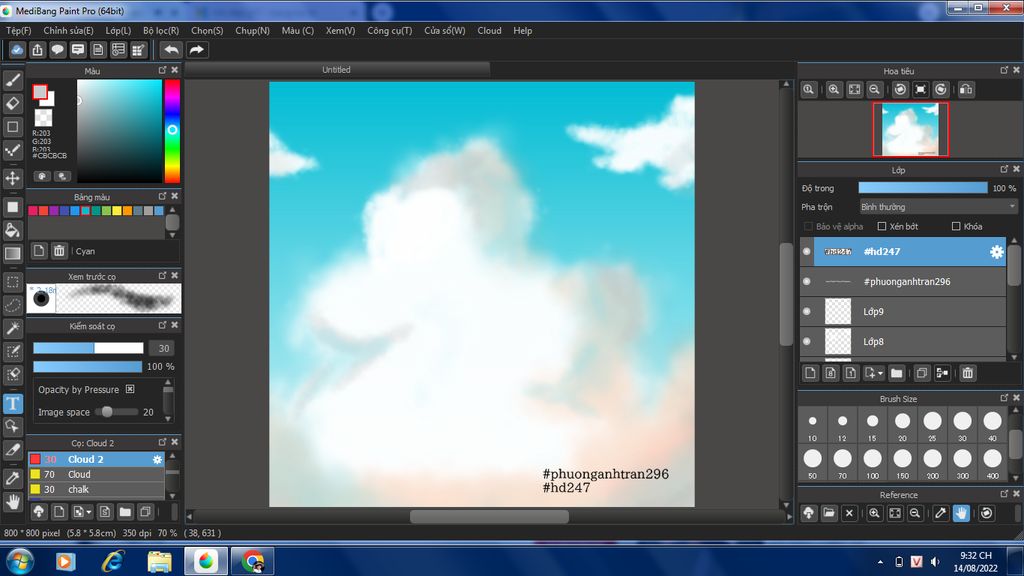The image size is (1024, 576).
Task: Select the Text tool
Action: click(x=13, y=404)
